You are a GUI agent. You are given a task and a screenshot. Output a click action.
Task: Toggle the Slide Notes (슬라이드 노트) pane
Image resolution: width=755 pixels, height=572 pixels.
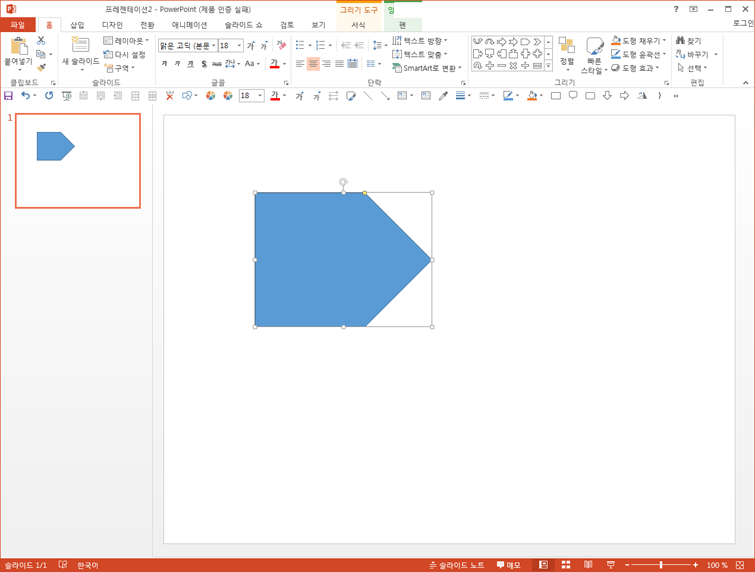(456, 565)
